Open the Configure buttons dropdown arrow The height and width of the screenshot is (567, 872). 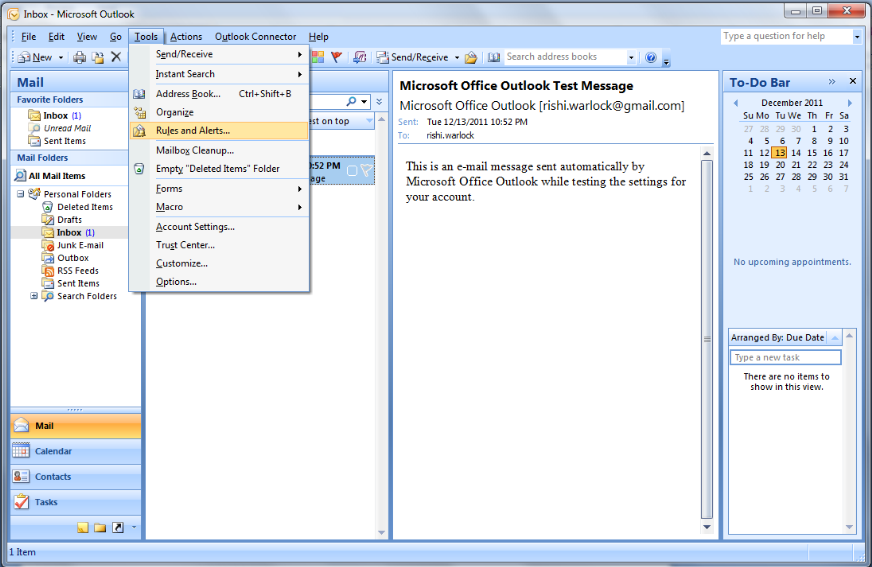point(134,527)
